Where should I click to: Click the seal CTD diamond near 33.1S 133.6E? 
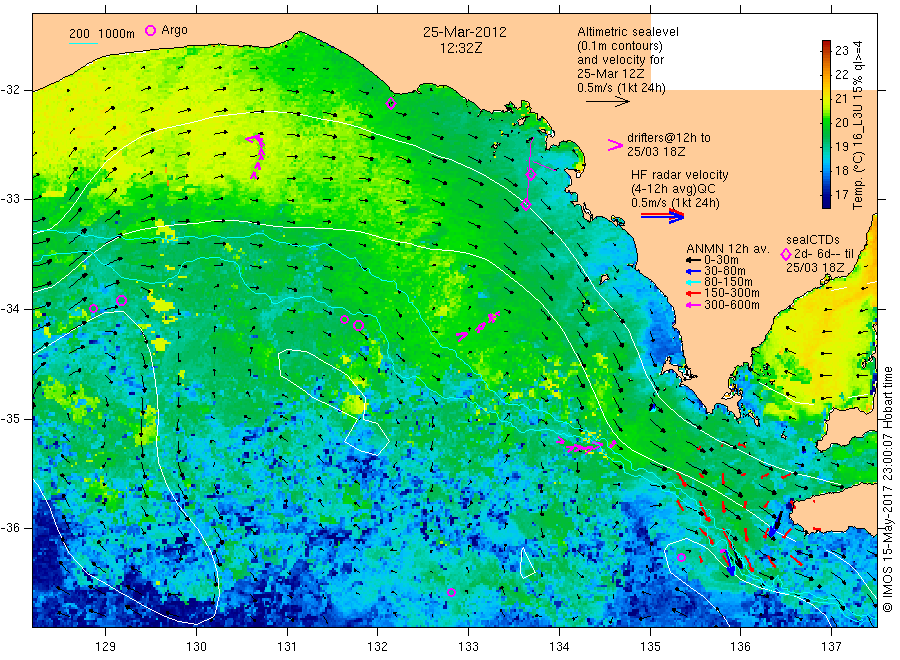coord(526,205)
